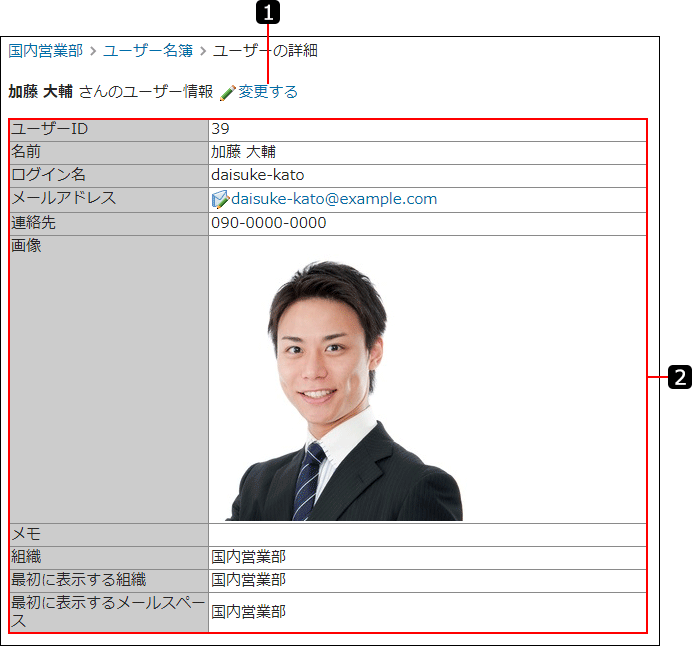Click the メールアドレス label cell
The image size is (692, 646).
(109, 199)
